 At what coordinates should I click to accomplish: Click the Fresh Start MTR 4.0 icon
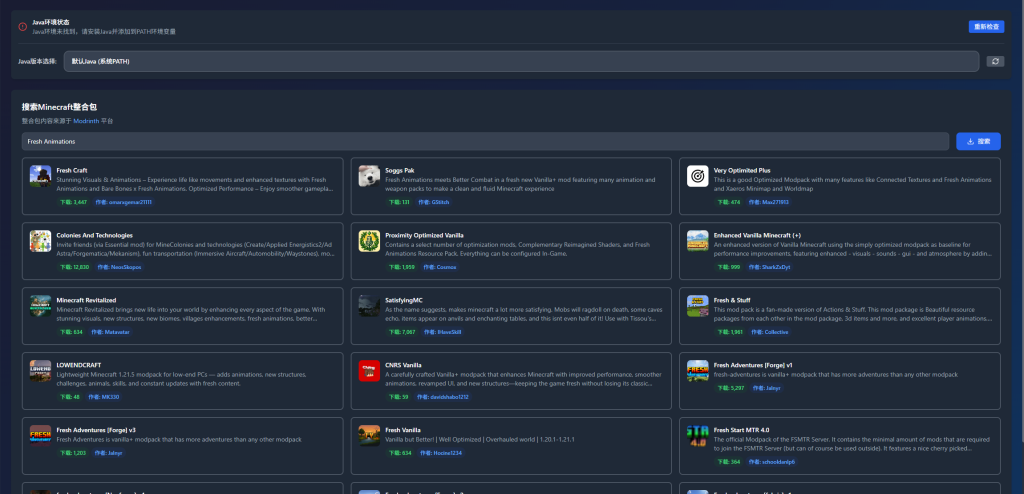tap(697, 436)
